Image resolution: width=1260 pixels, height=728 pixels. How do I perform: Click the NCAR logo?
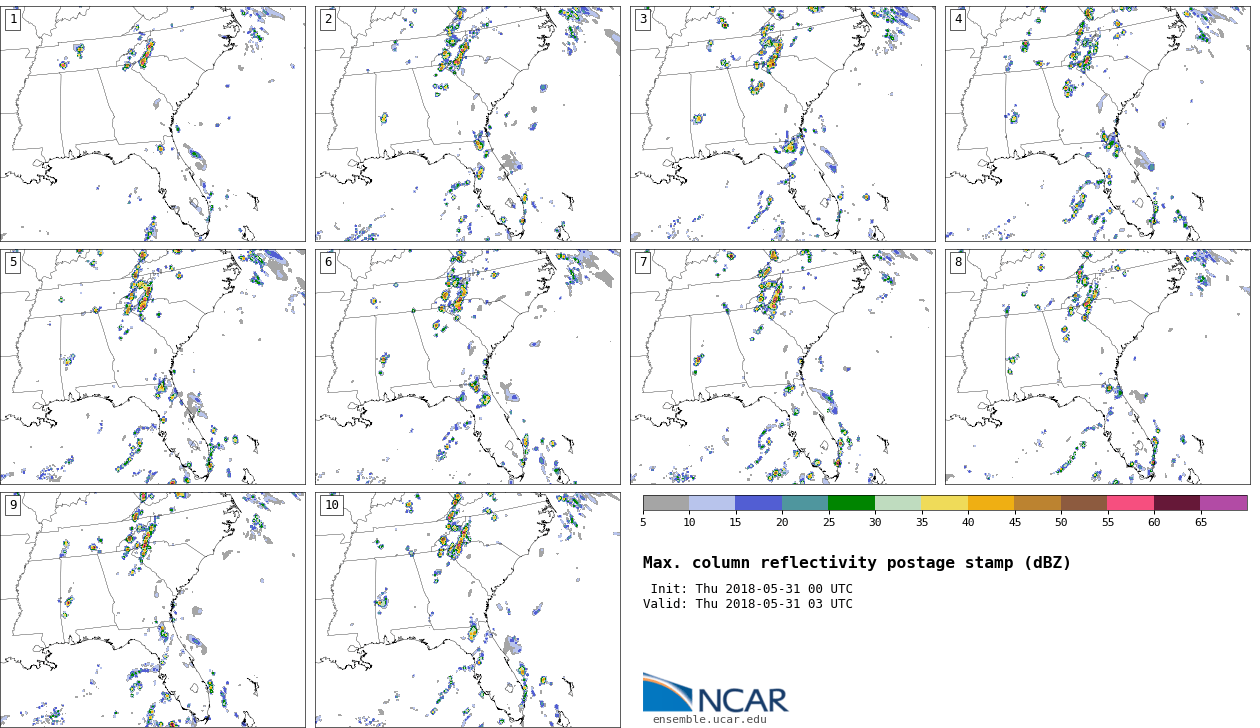pyautogui.click(x=715, y=693)
